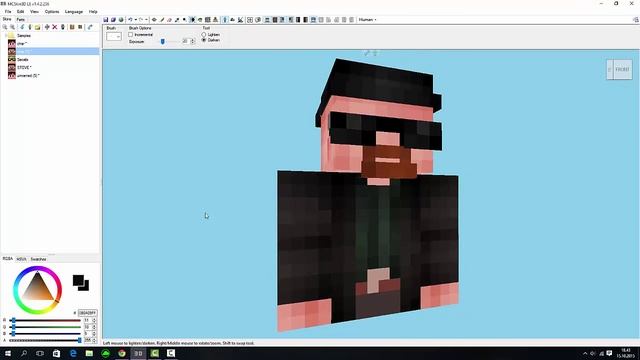Select the unnamed (5) skin
Screen dimensions: 640x360
pyautogui.click(x=28, y=76)
